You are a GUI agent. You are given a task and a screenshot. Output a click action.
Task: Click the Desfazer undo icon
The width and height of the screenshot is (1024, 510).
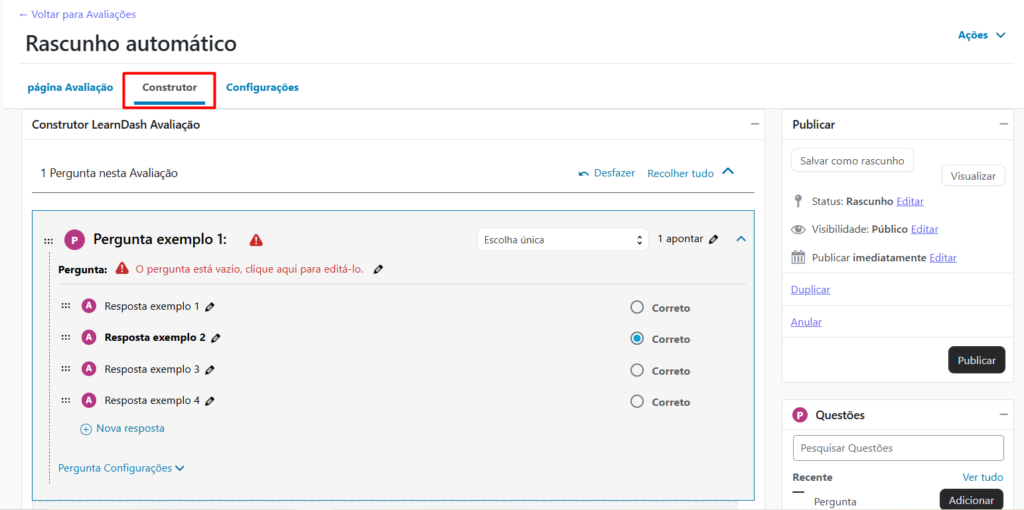pyautogui.click(x=583, y=174)
